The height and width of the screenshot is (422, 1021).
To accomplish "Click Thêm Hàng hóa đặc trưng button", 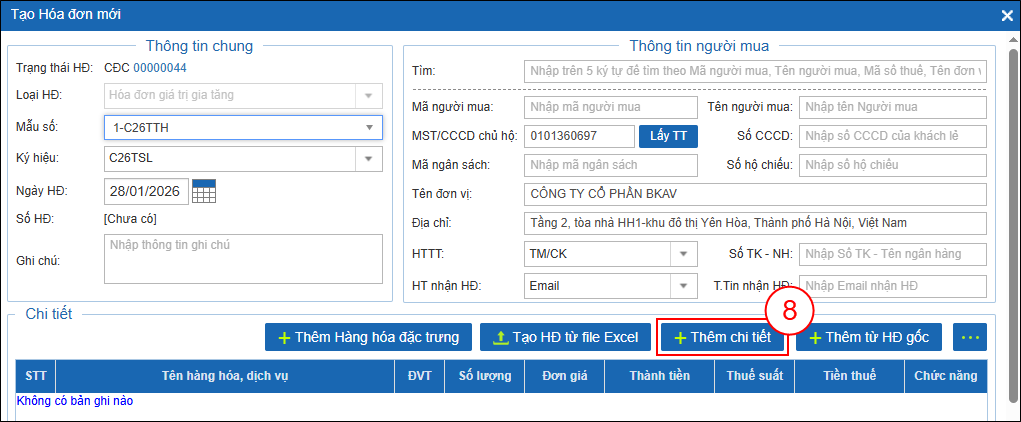I will click(368, 337).
